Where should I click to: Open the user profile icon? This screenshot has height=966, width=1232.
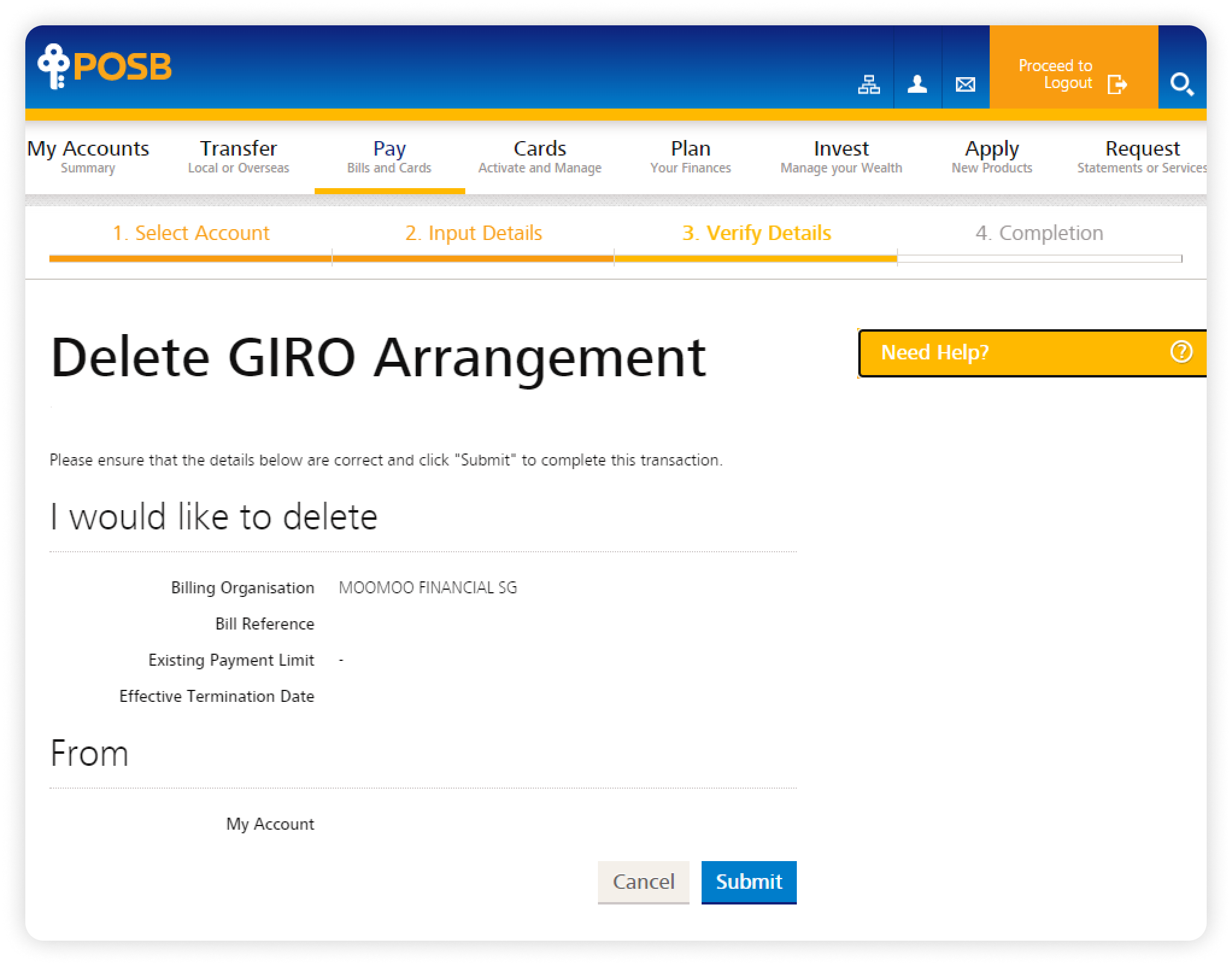click(917, 84)
